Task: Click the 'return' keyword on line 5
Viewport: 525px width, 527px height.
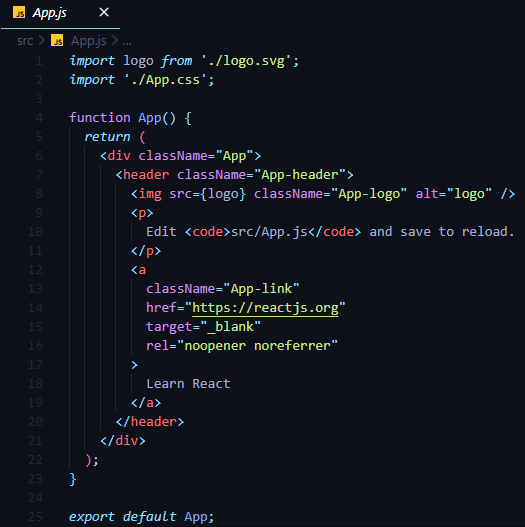Action: pos(107,137)
